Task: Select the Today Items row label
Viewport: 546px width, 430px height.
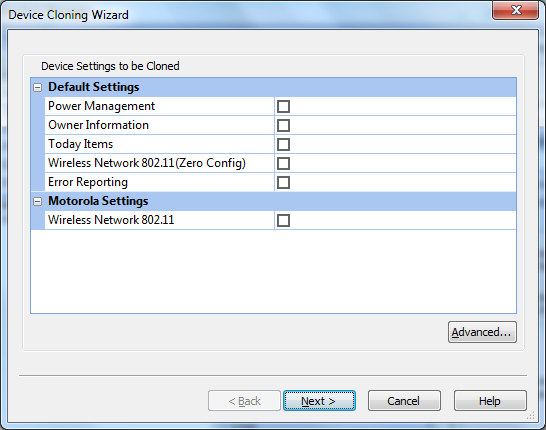Action: click(80, 144)
